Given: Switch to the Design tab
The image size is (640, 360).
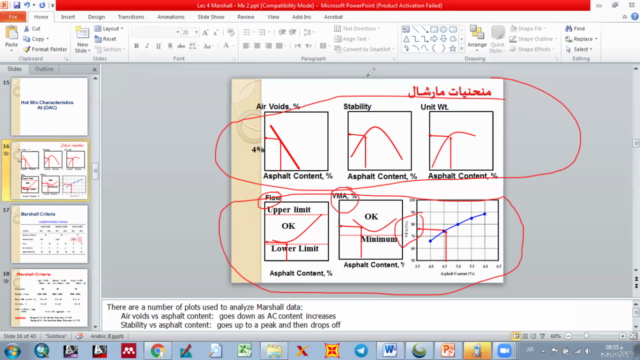Looking at the screenshot, I should click(96, 17).
